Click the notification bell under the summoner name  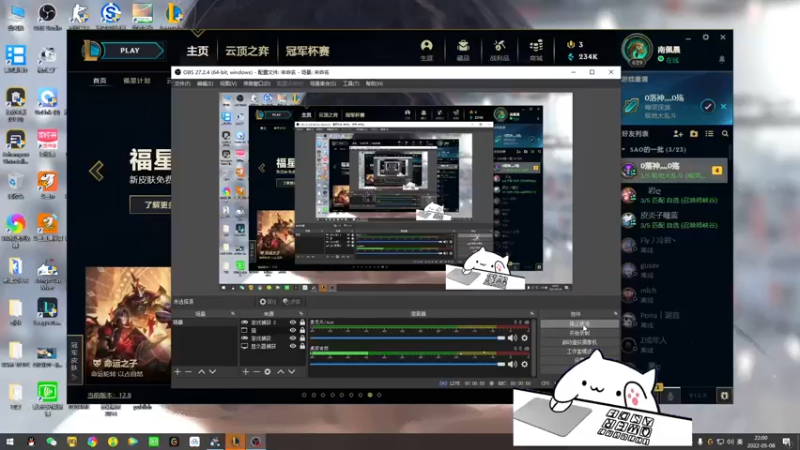click(721, 60)
